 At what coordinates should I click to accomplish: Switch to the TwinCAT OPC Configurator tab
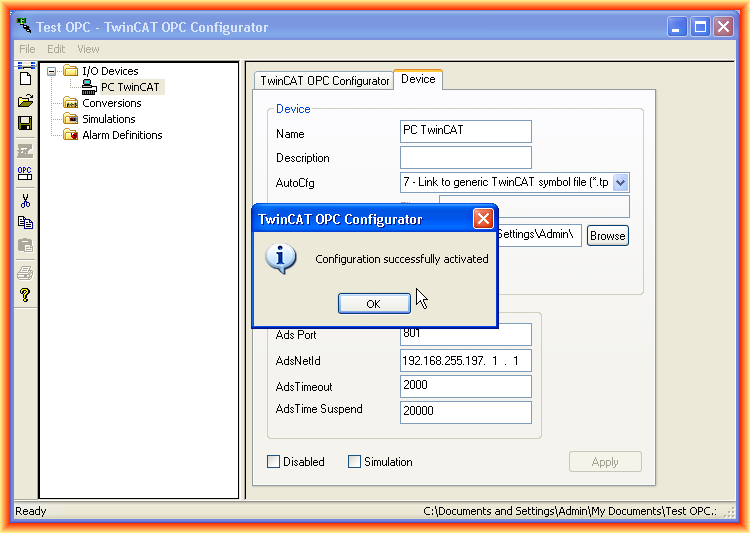(x=324, y=81)
